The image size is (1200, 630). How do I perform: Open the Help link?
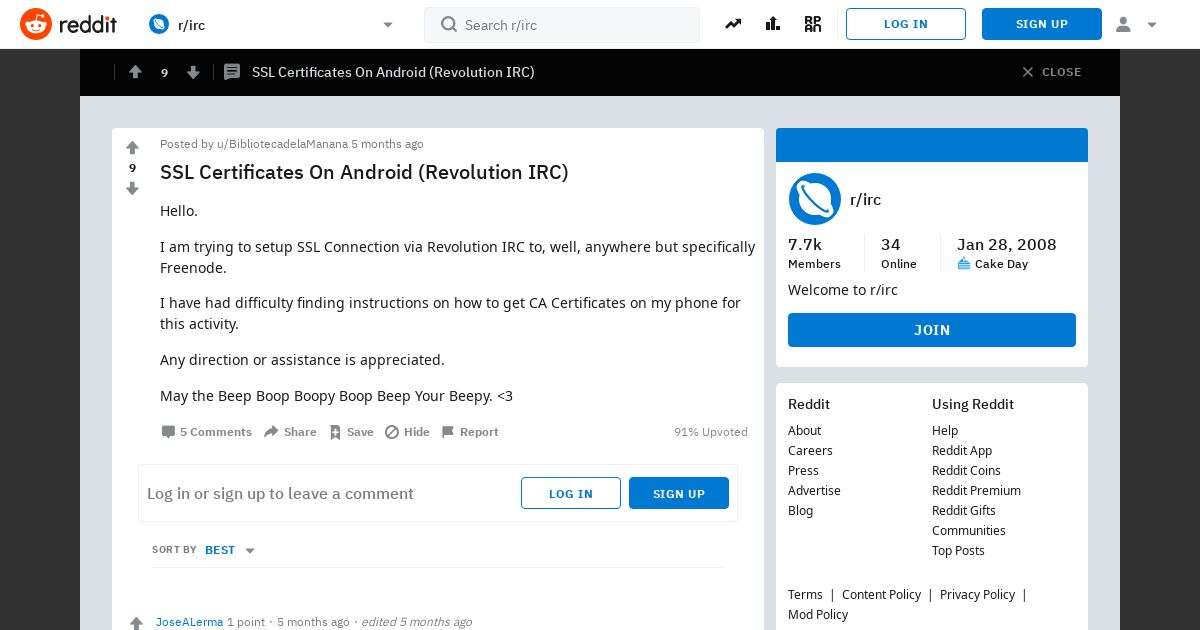tap(945, 430)
